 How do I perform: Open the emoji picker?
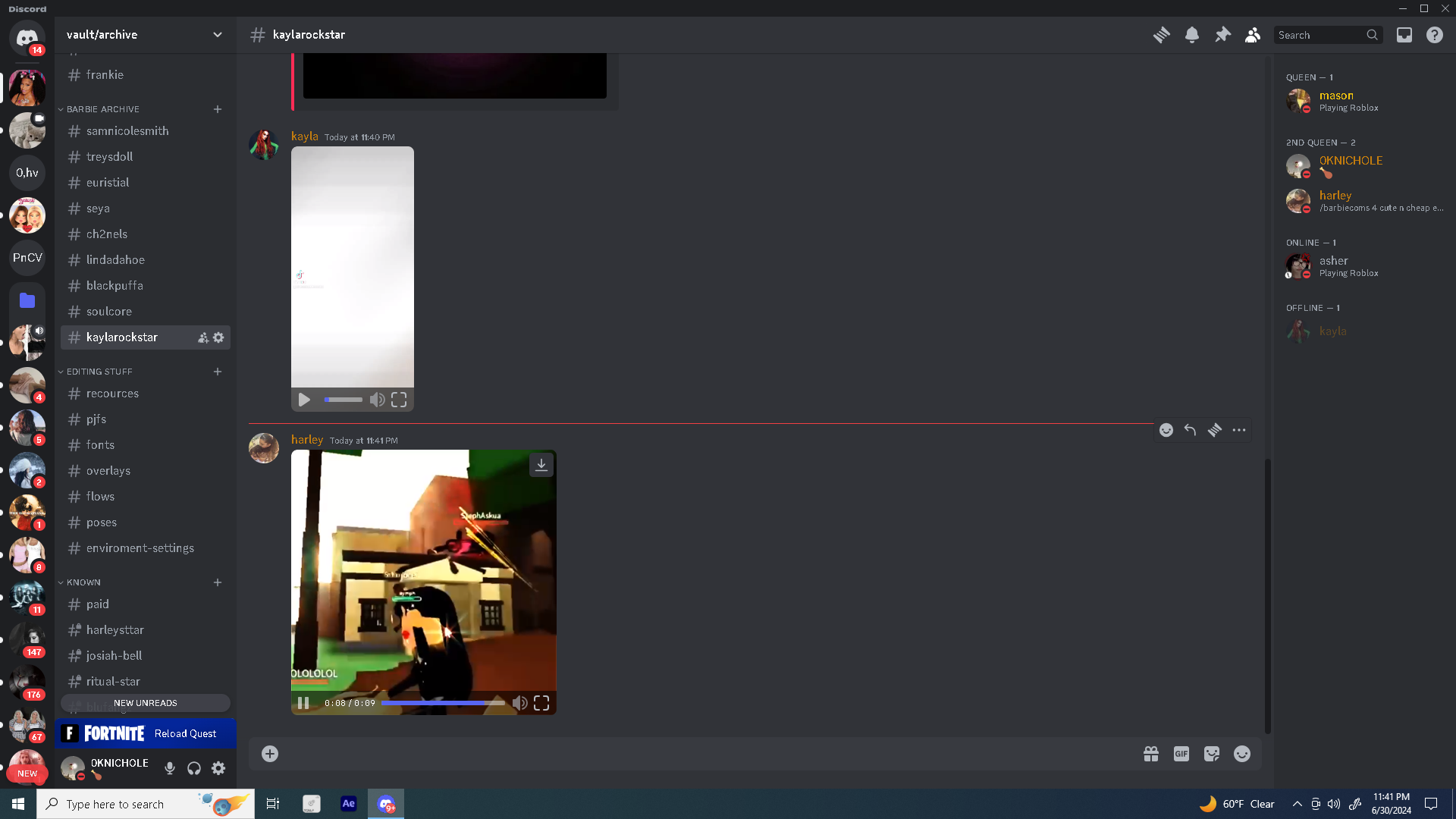pos(1242,754)
